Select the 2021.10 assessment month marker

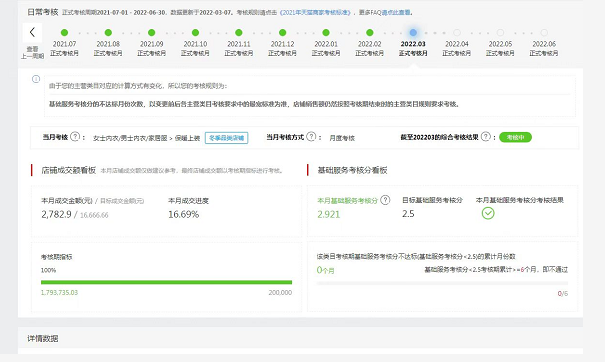click(x=195, y=33)
